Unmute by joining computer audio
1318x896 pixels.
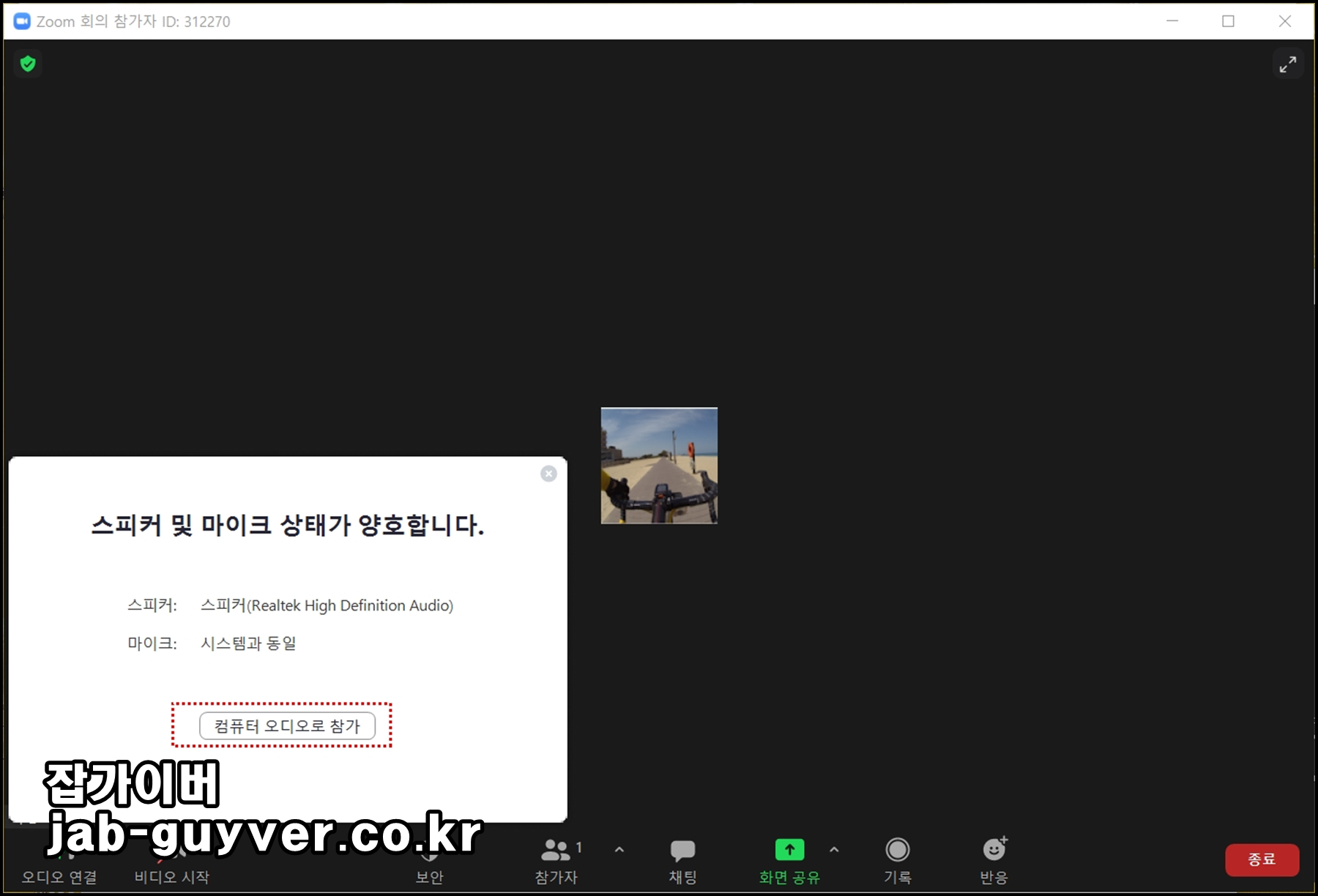286,725
